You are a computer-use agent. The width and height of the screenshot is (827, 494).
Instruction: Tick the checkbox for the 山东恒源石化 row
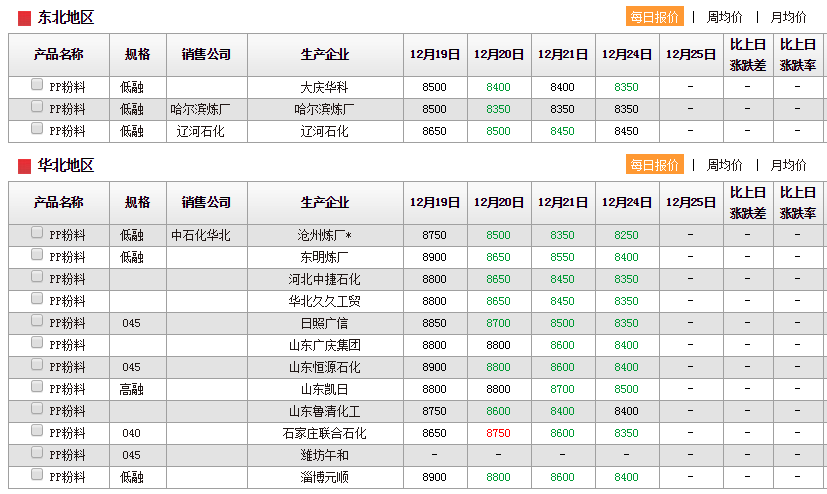pos(37,364)
